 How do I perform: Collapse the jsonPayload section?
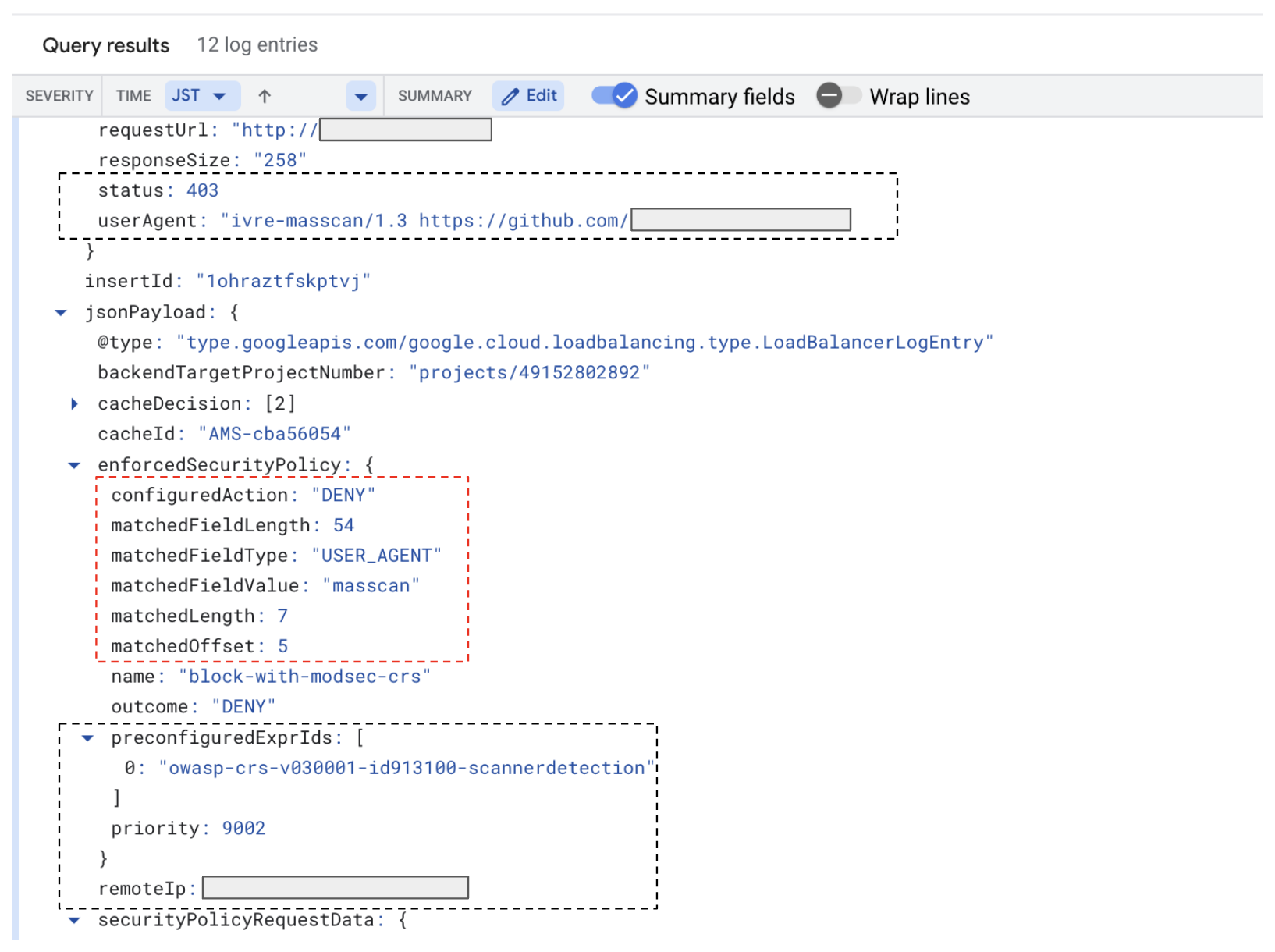[x=61, y=313]
